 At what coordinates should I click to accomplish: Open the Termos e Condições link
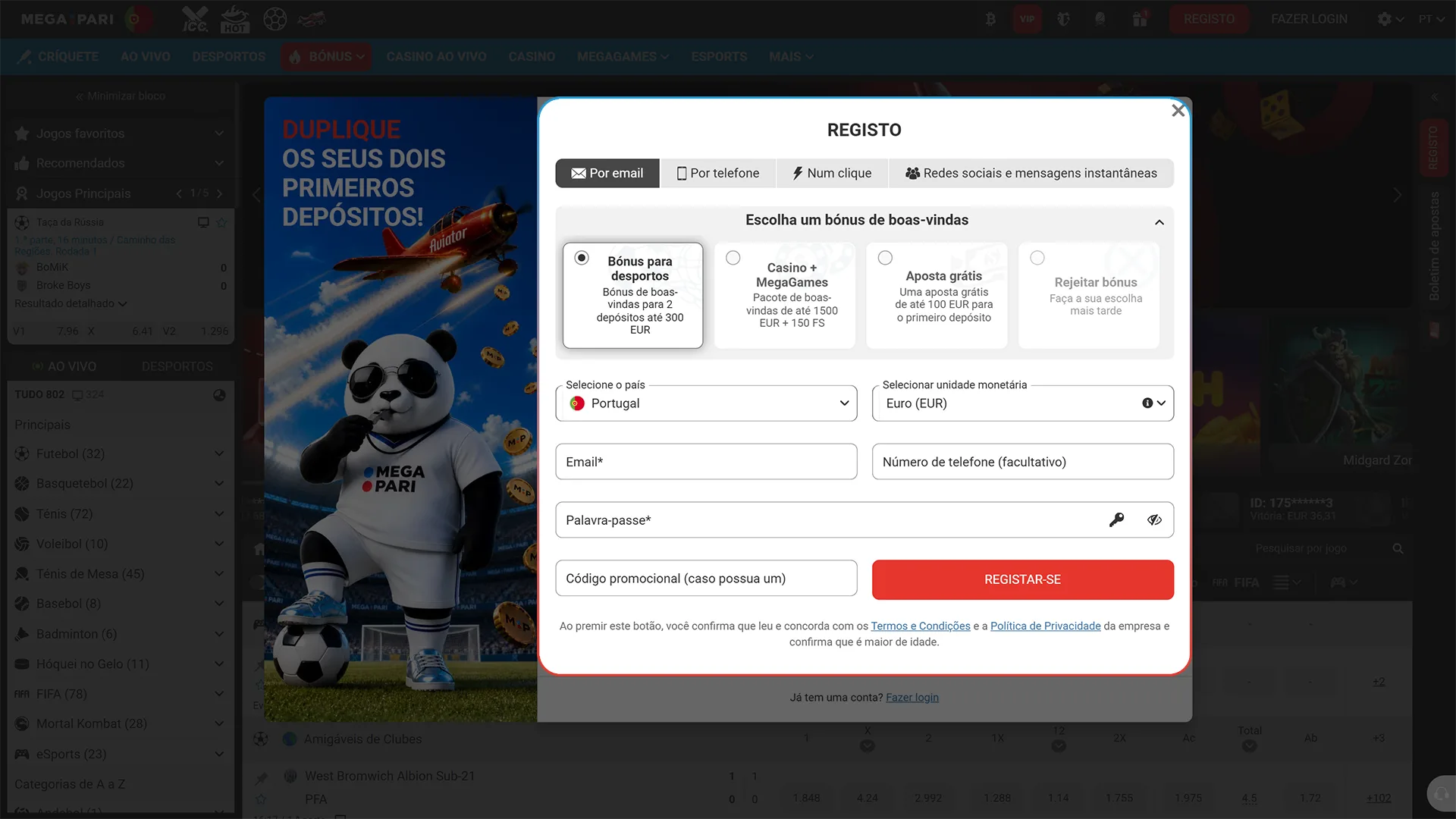click(921, 626)
